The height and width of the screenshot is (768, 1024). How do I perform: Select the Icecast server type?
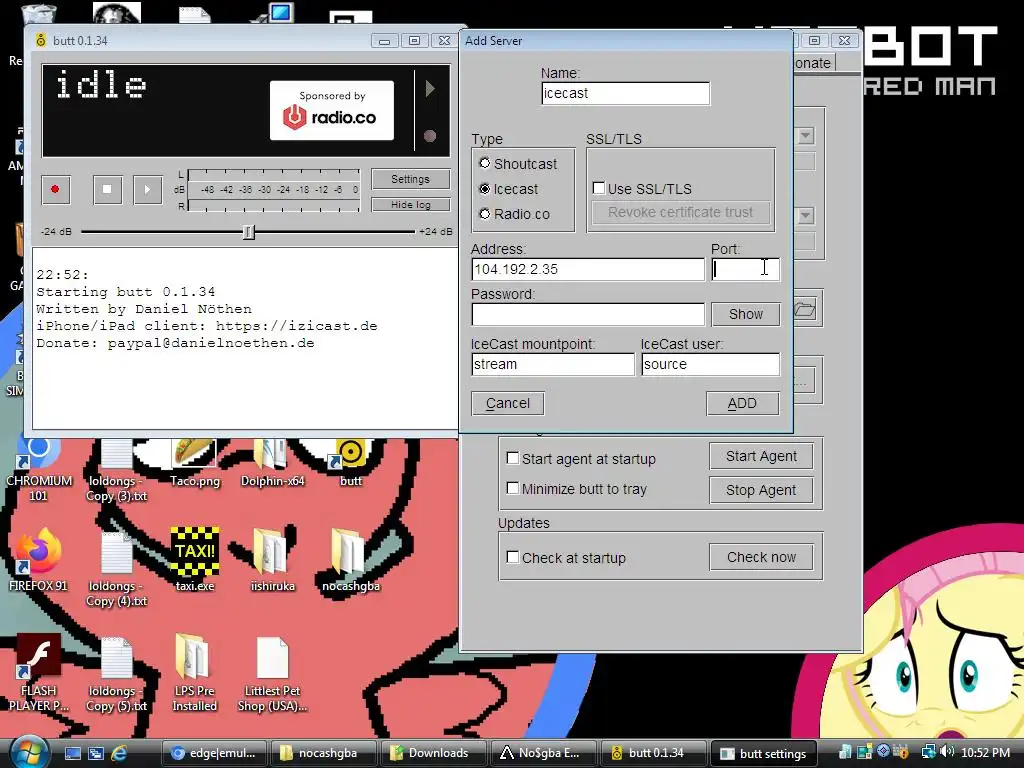coord(485,189)
